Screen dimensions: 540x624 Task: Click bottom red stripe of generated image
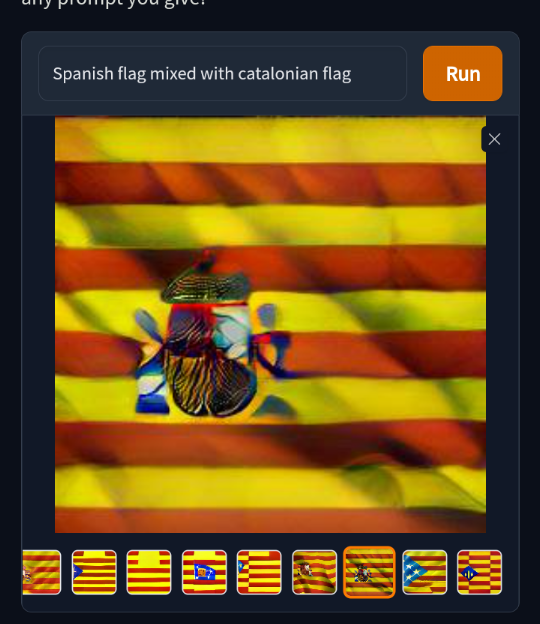270,521
